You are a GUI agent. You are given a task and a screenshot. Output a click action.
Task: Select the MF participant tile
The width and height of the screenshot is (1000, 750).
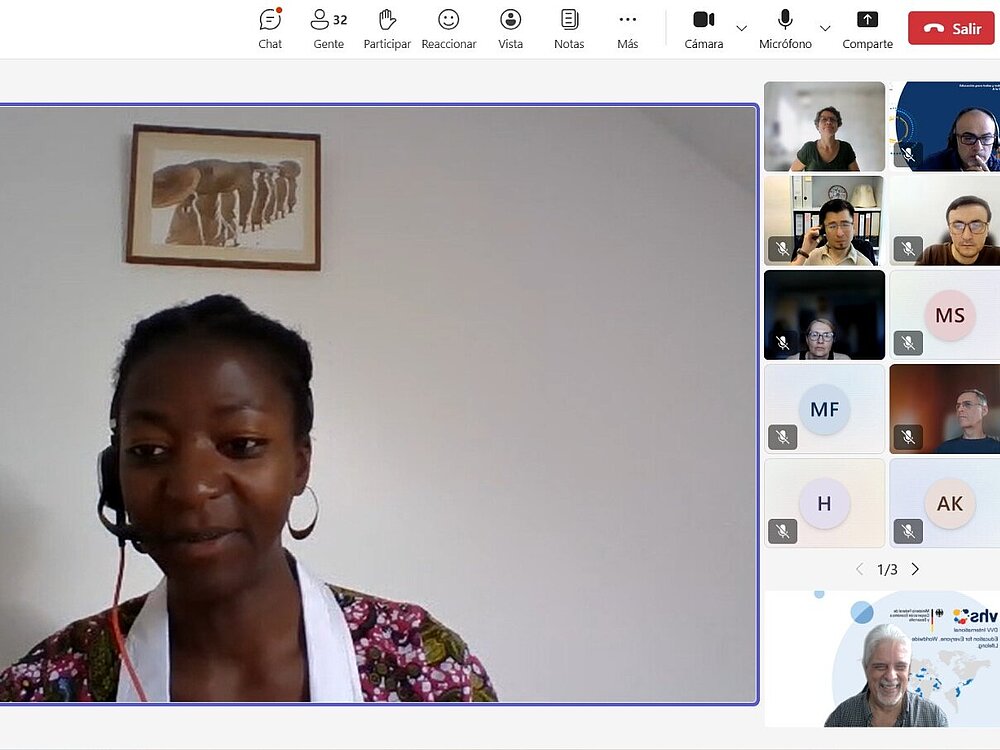(x=824, y=409)
